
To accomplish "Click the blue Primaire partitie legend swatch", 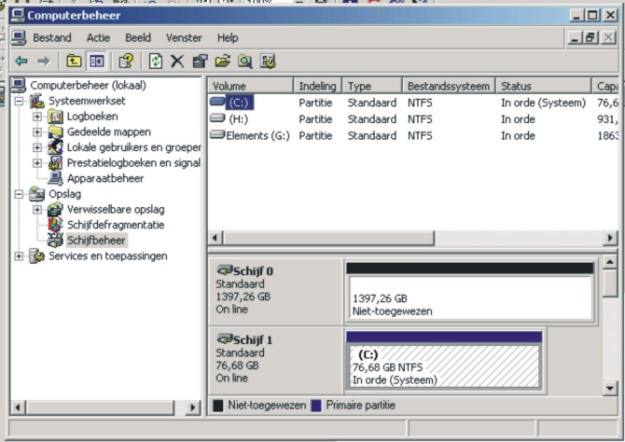I will (x=316, y=406).
